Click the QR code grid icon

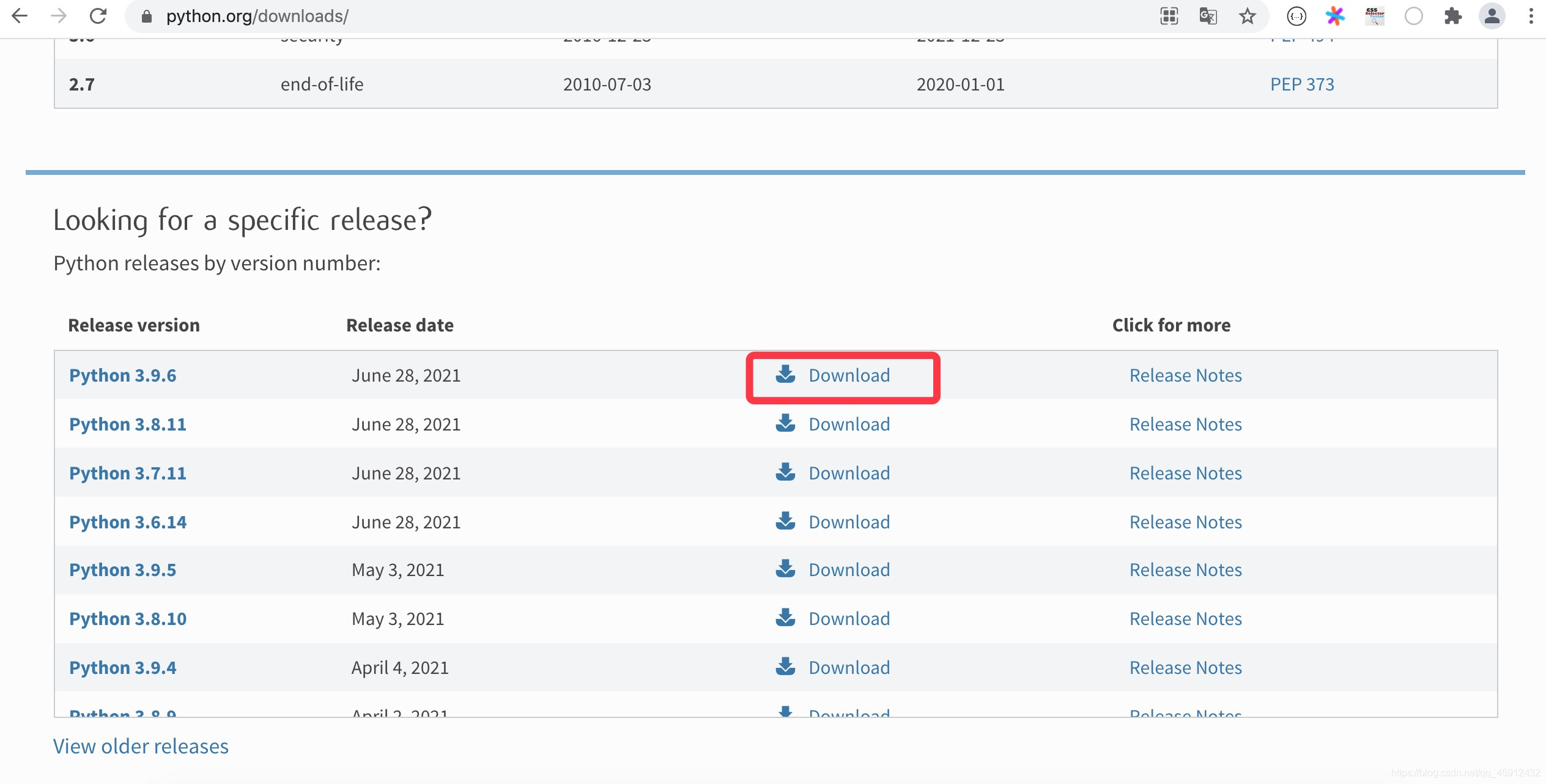point(1169,16)
